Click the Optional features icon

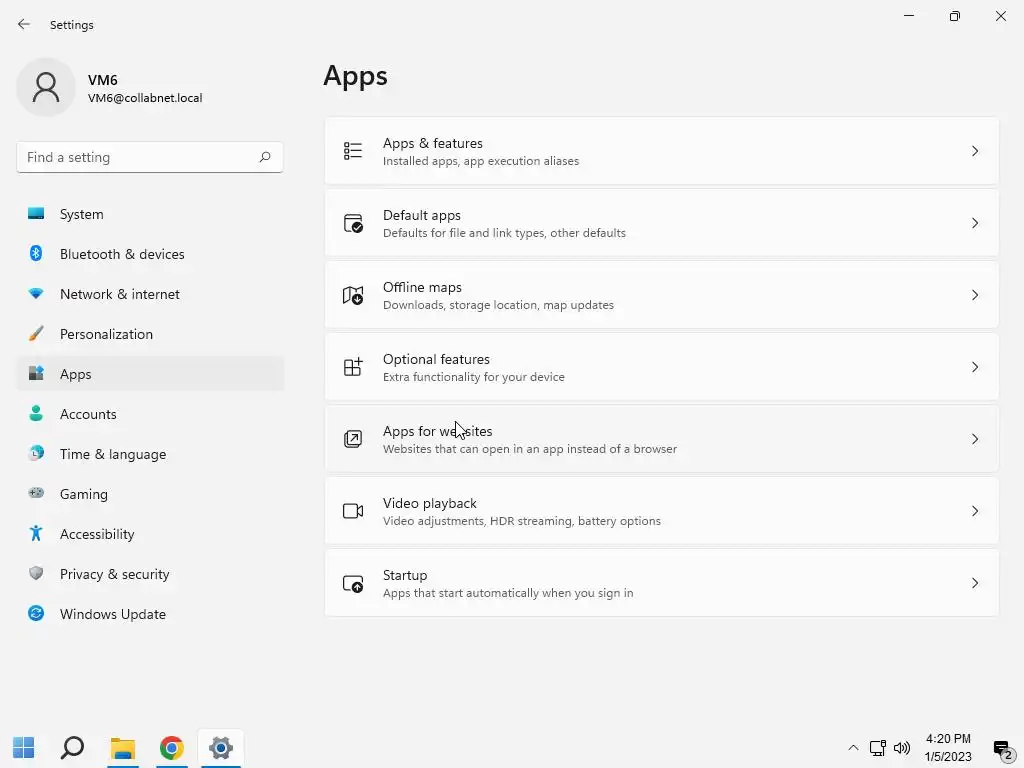tap(353, 367)
